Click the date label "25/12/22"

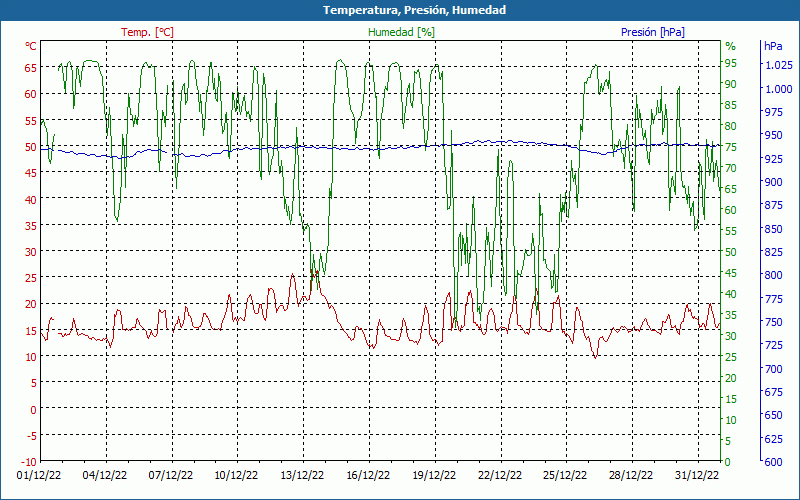(565, 476)
